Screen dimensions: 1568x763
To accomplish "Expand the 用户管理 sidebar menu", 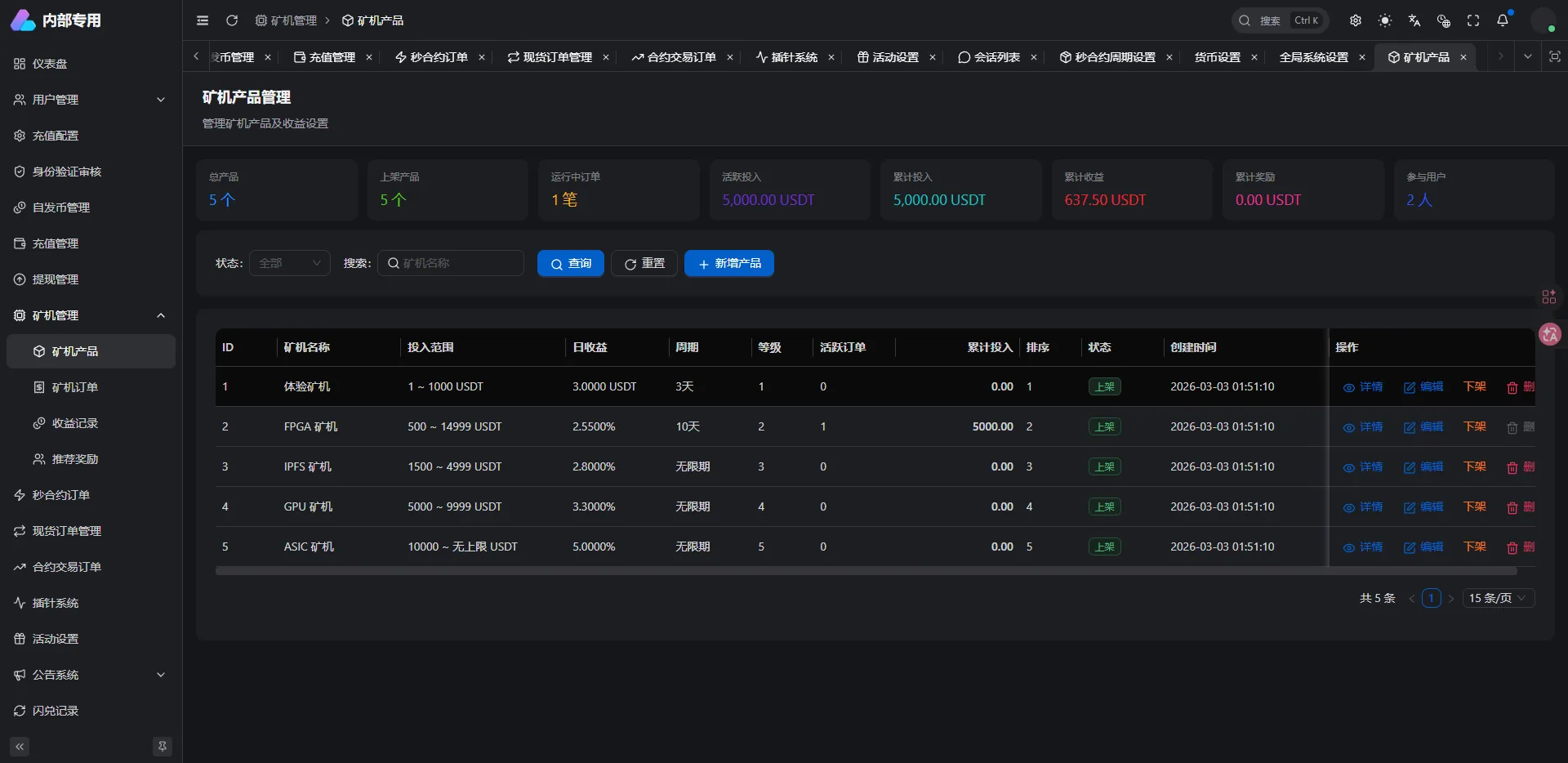I will (91, 100).
